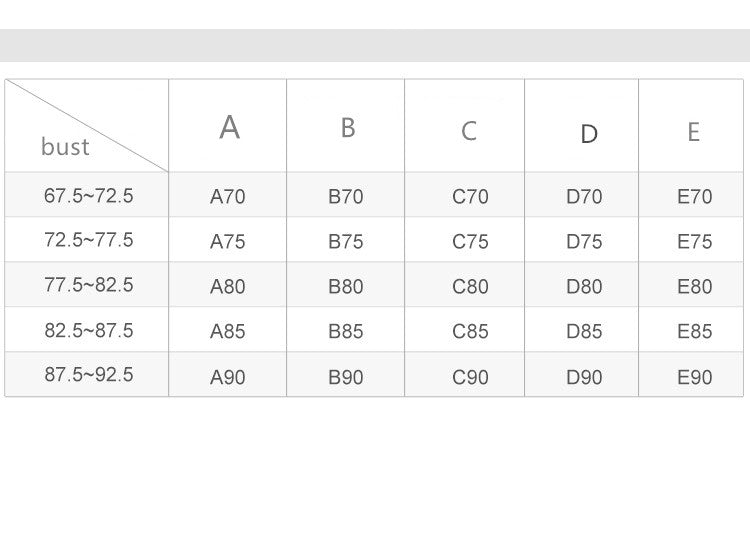The height and width of the screenshot is (545, 750).
Task: Select the 87.5~92.5 bust row label
Action: coord(88,375)
